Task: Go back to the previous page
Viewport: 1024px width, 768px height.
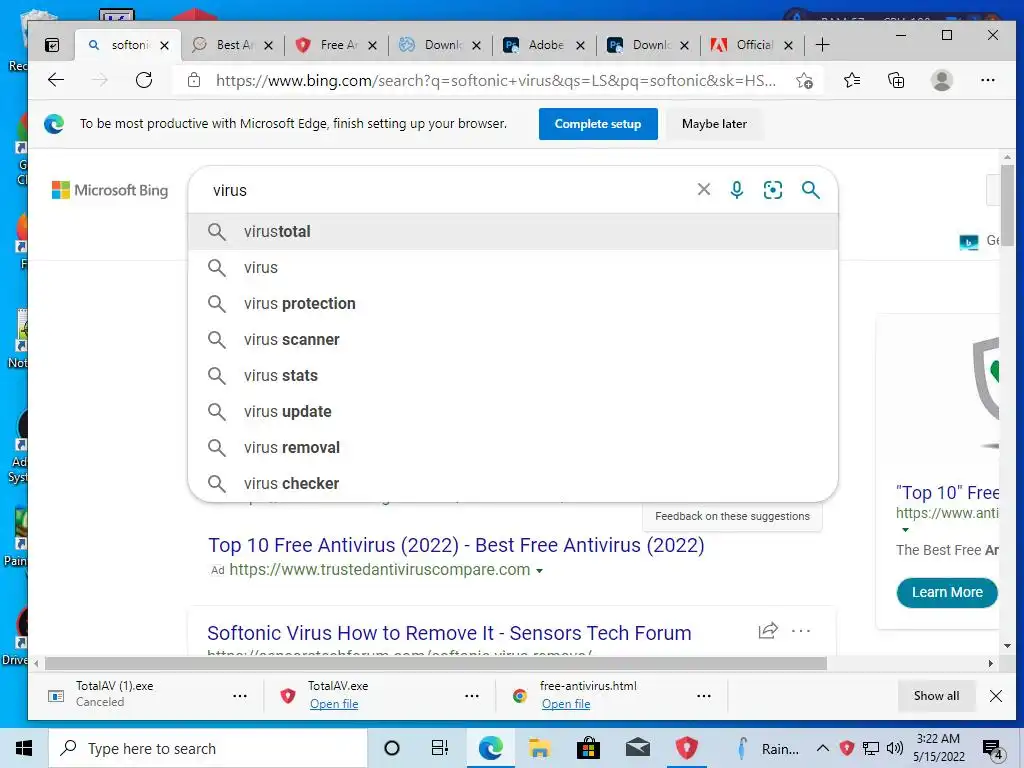Action: (x=56, y=80)
